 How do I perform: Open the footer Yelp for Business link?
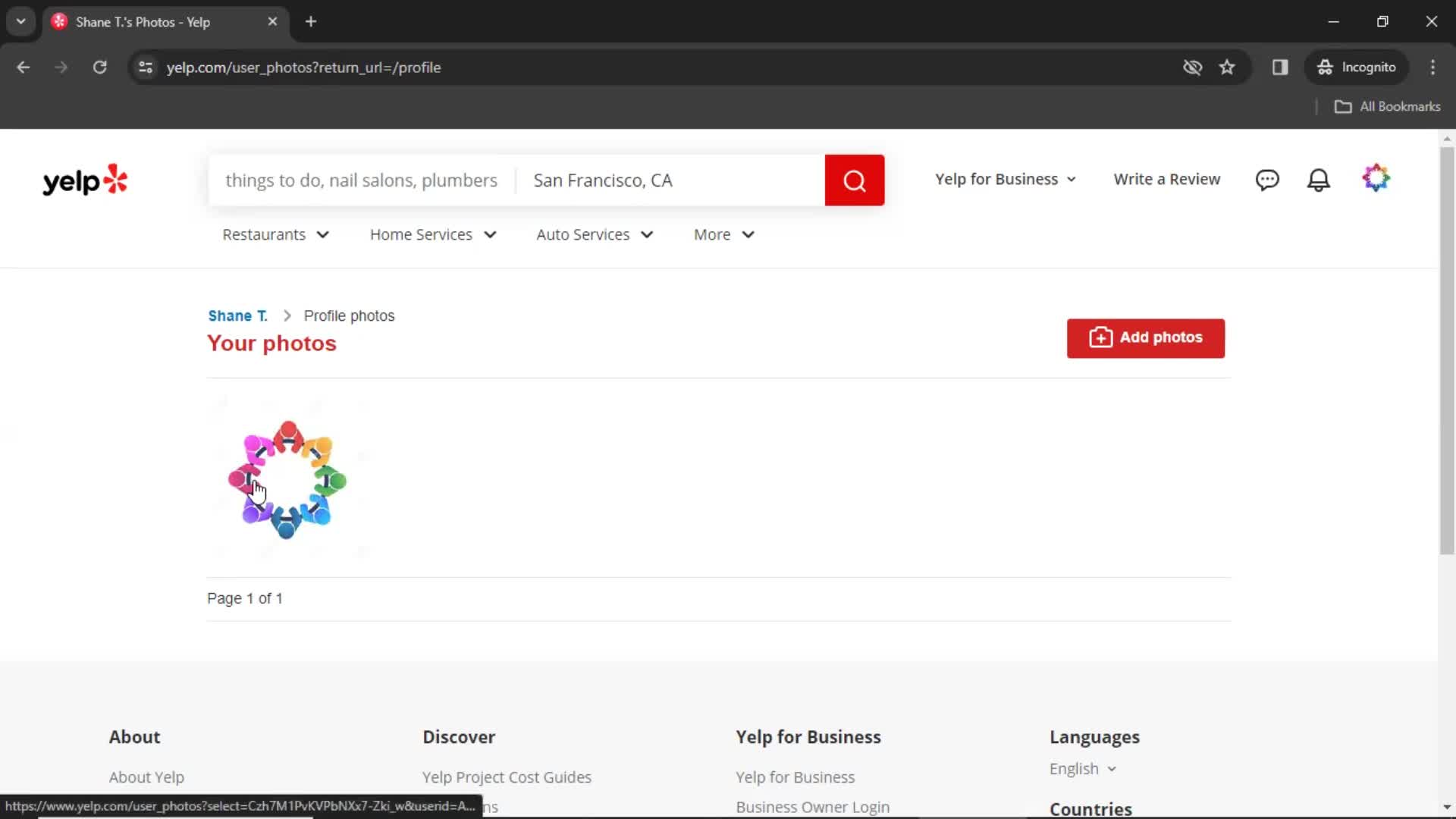tap(795, 777)
